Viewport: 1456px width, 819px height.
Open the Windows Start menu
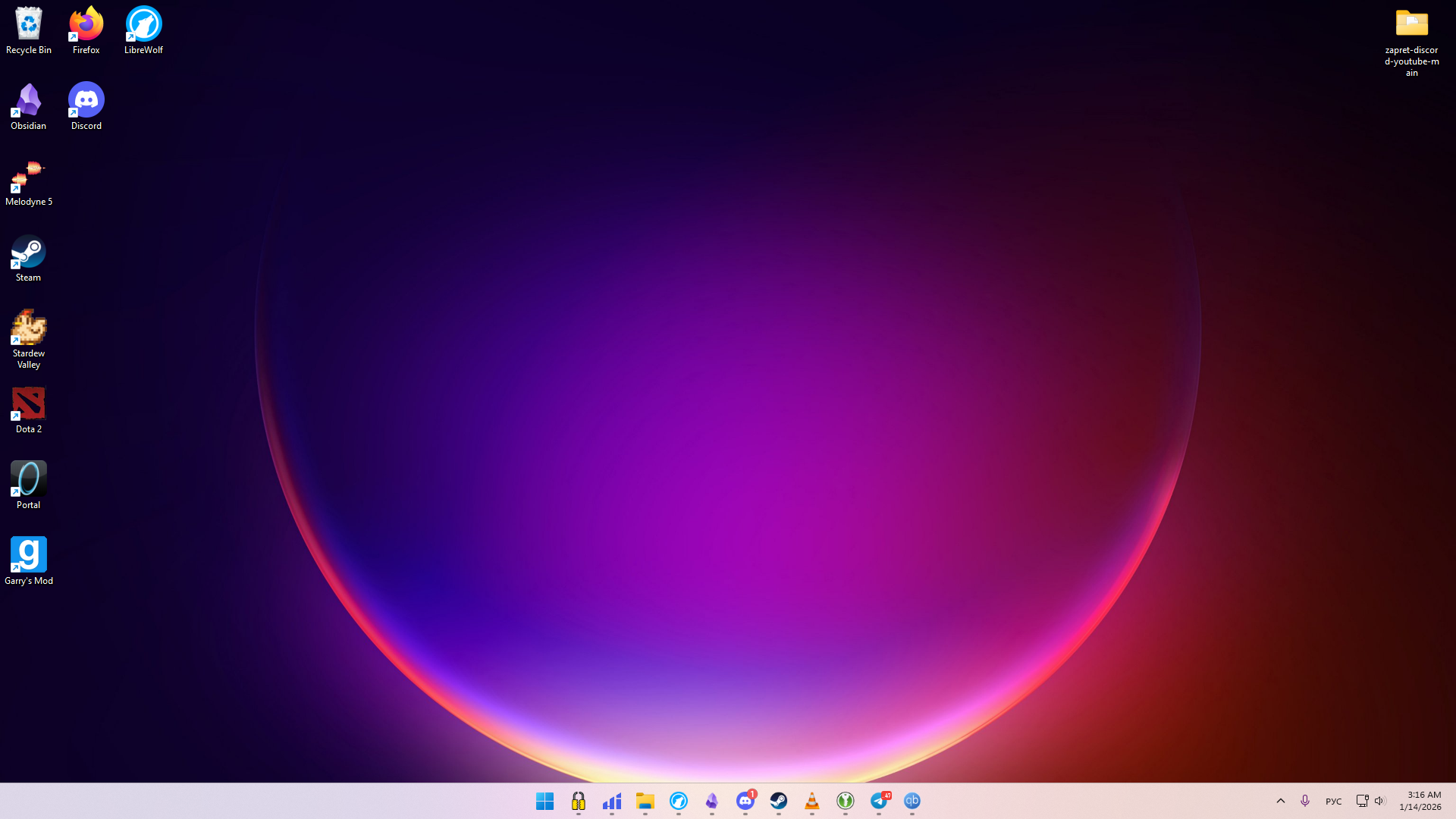tap(544, 801)
